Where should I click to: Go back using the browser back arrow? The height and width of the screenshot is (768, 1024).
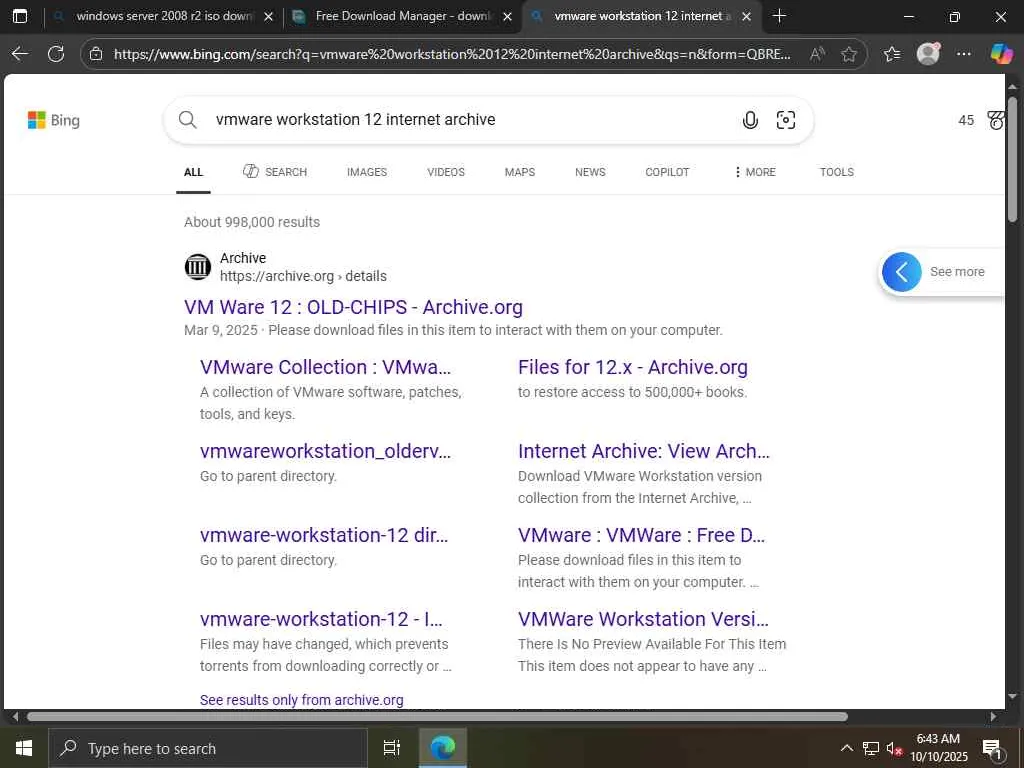pos(20,54)
